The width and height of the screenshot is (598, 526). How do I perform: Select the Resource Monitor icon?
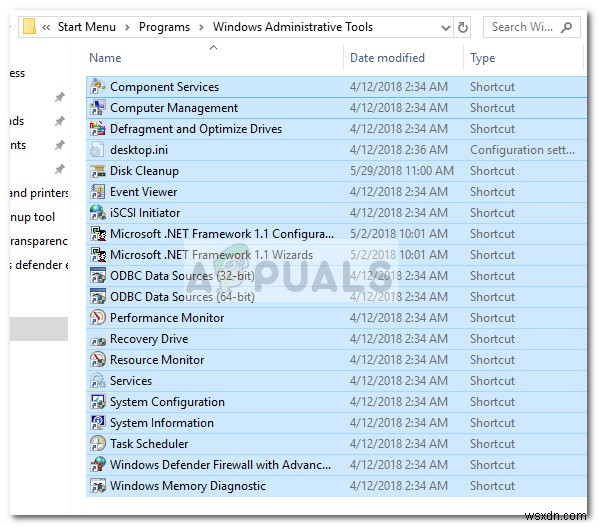(x=98, y=359)
